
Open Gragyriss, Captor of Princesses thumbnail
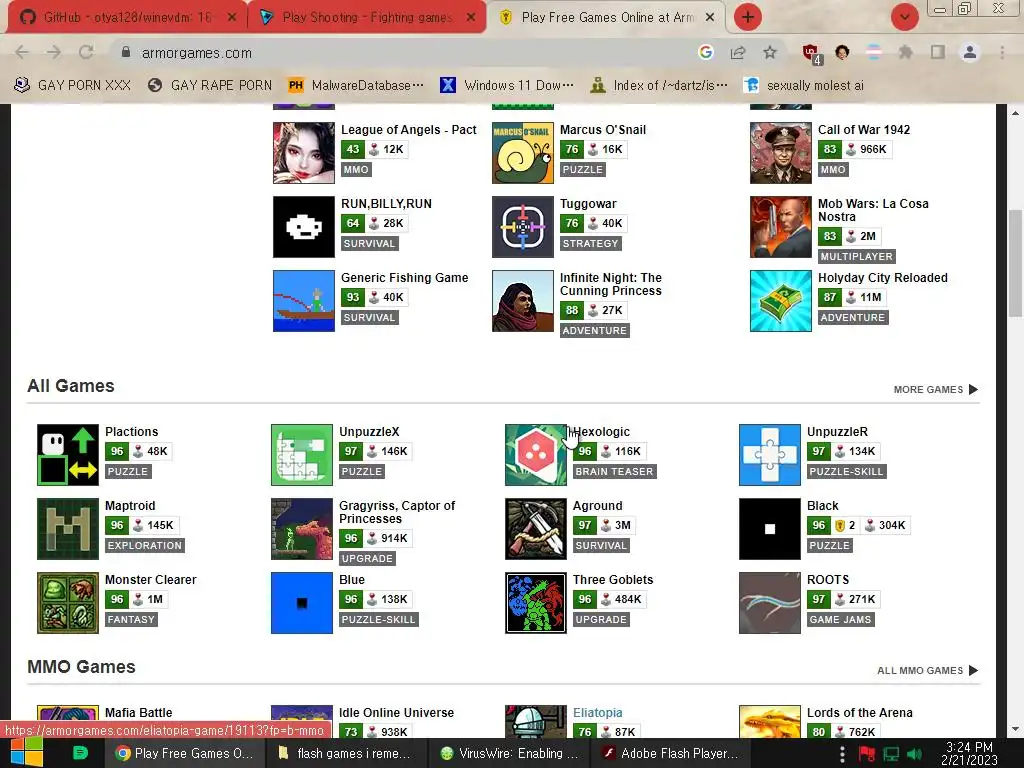point(302,529)
